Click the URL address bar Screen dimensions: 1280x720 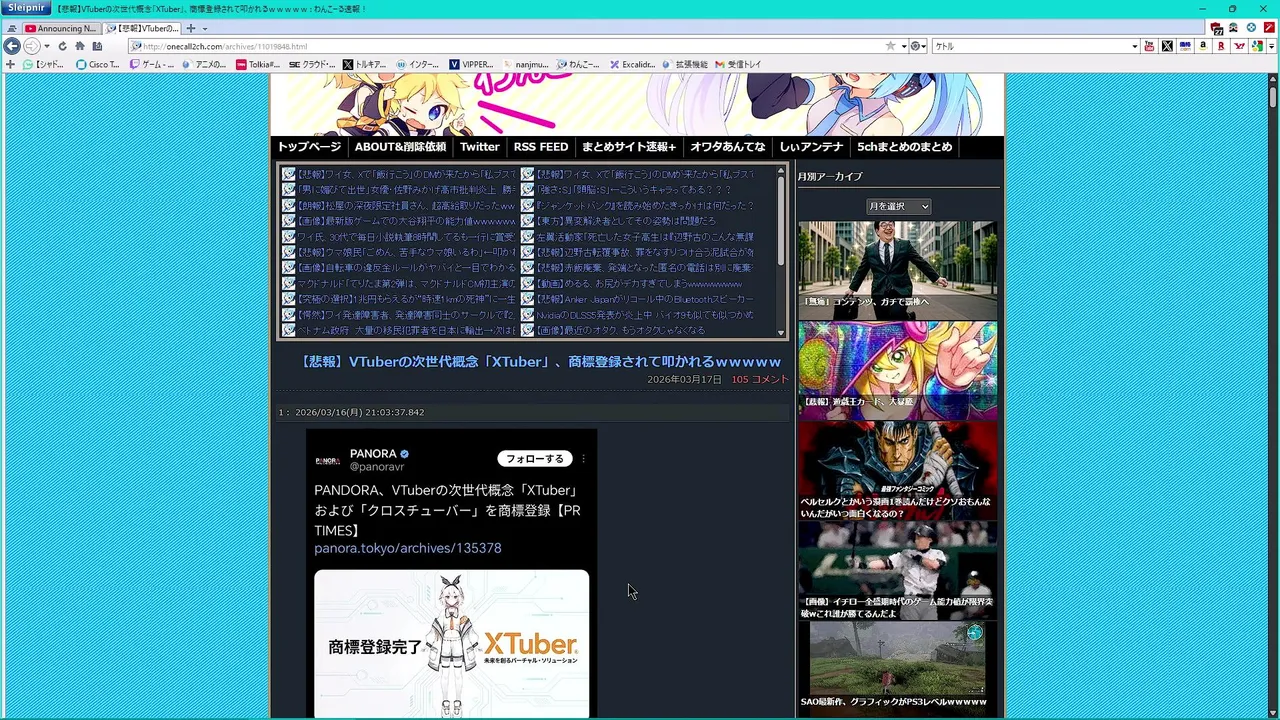505,46
